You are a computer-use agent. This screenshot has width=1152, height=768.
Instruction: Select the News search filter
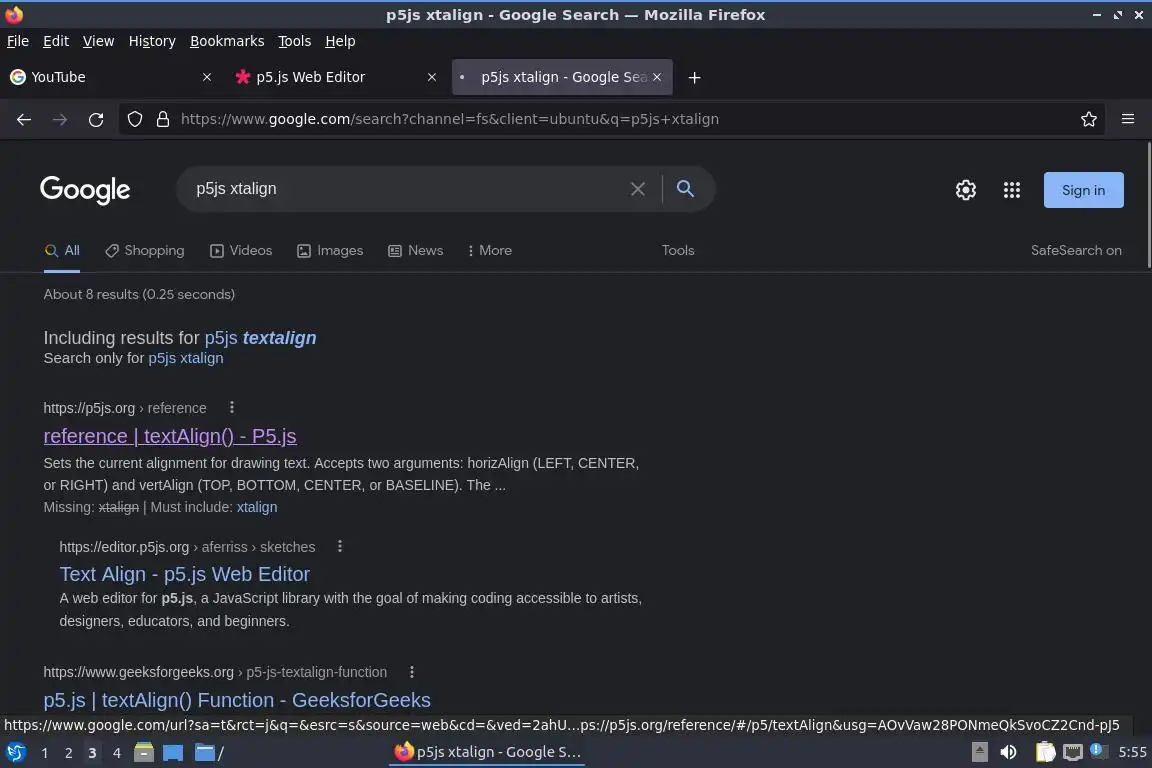[x=416, y=251]
